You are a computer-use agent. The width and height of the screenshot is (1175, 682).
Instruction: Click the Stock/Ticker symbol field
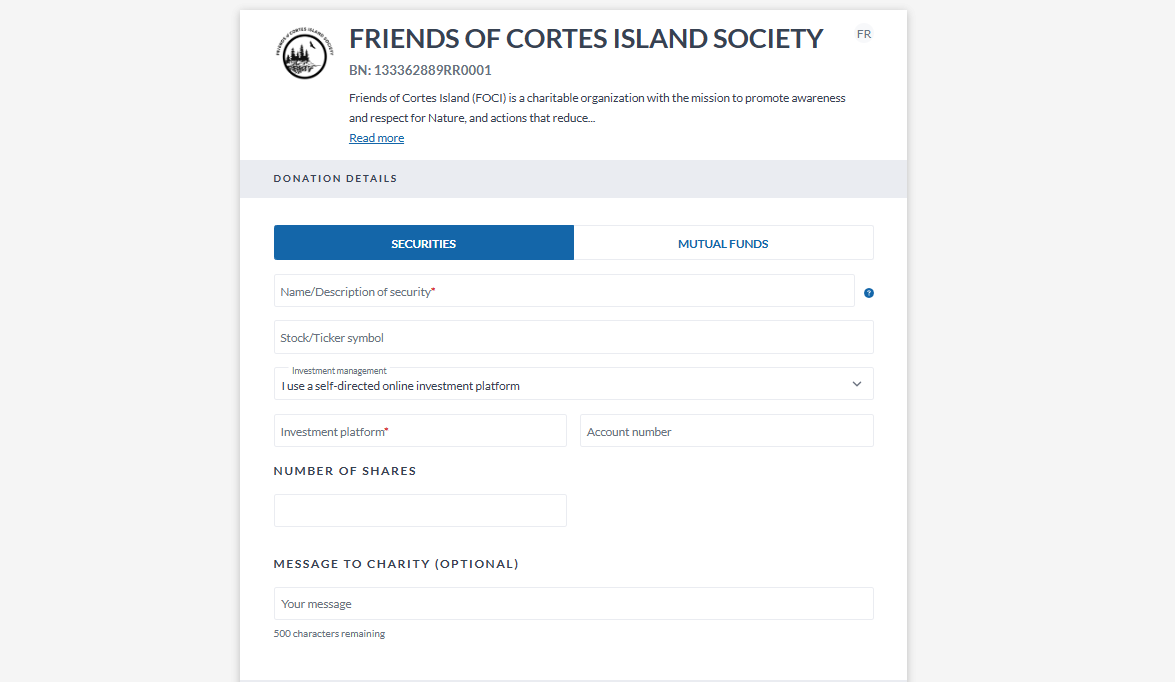(x=573, y=338)
